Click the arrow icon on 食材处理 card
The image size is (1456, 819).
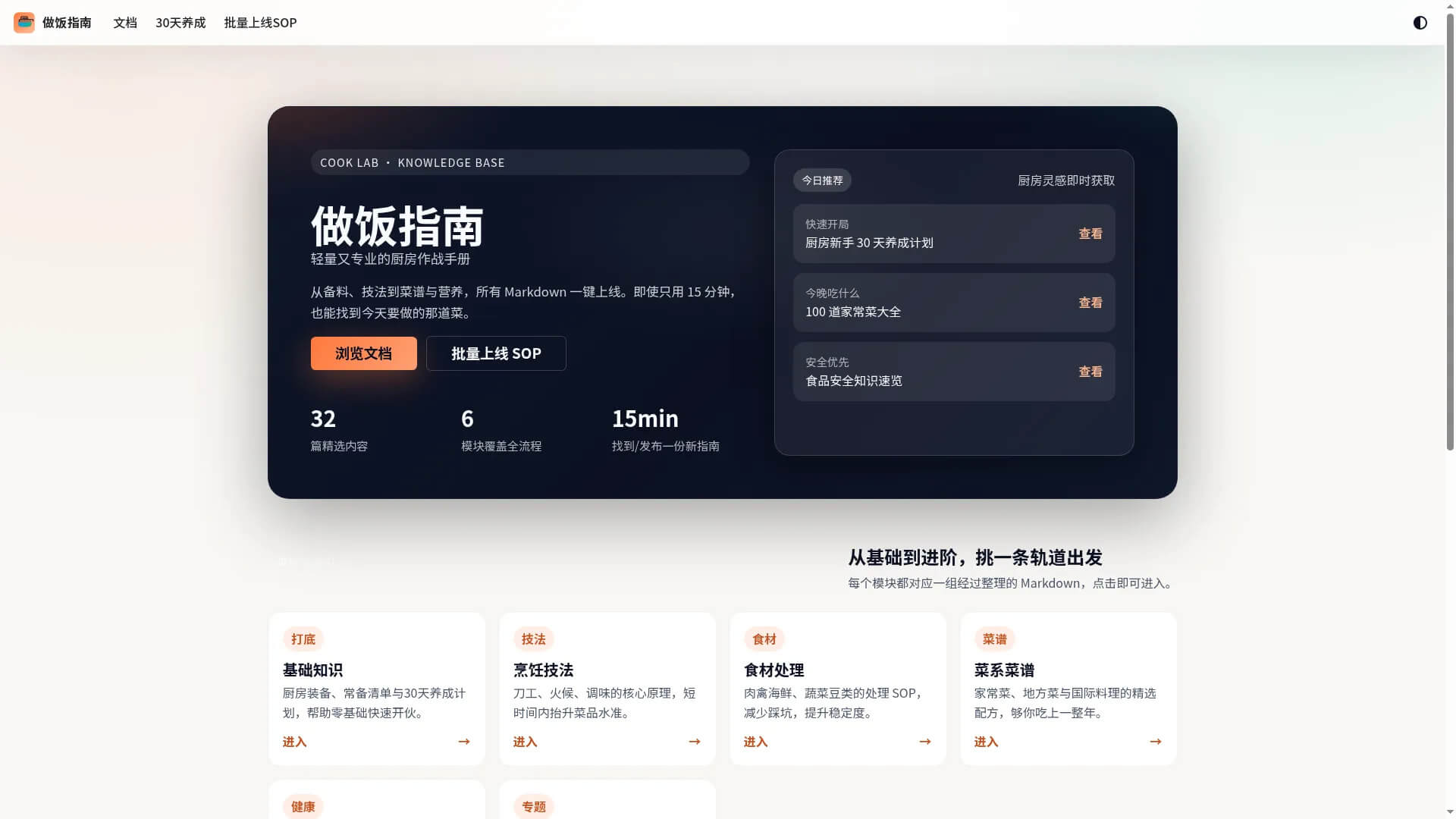(x=924, y=741)
